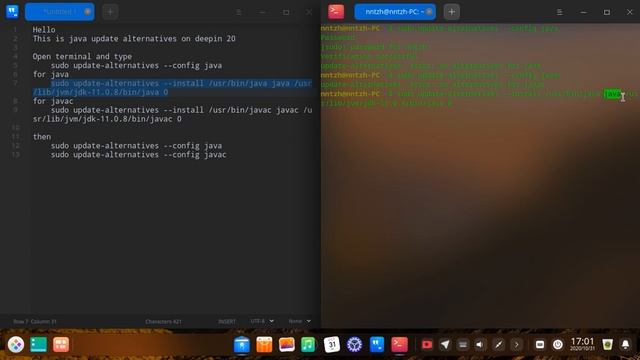Open the Control Center gear dock icon
This screenshot has width=640, height=360.
(x=354, y=344)
